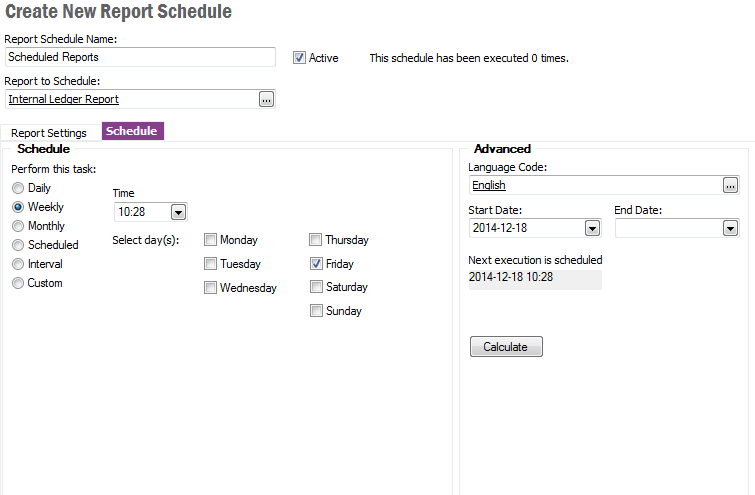Screen dimensions: 755x495
Task: Check the Monday checkbox
Action: 211,240
